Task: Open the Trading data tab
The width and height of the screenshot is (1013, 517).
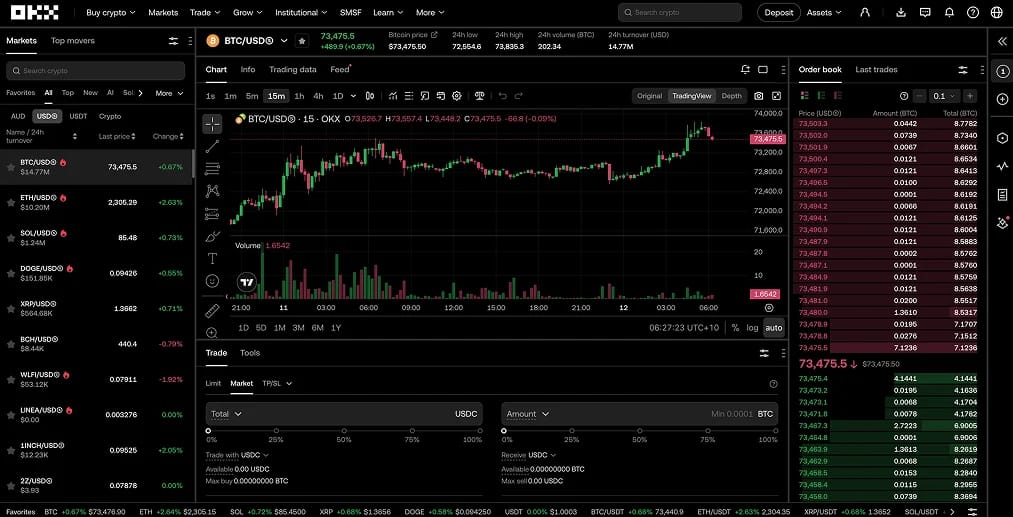Action: click(293, 69)
